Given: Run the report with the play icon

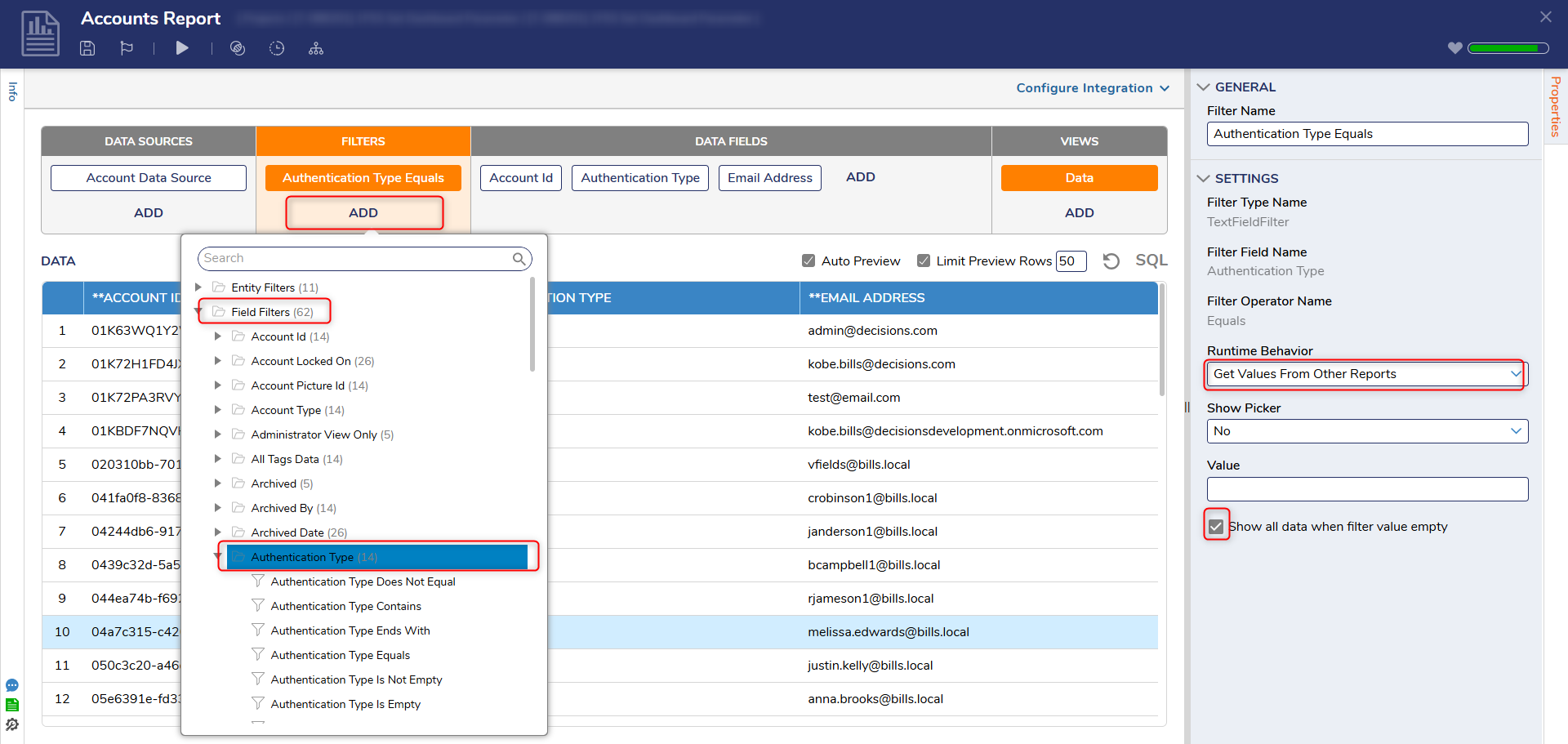Looking at the screenshot, I should pos(182,48).
